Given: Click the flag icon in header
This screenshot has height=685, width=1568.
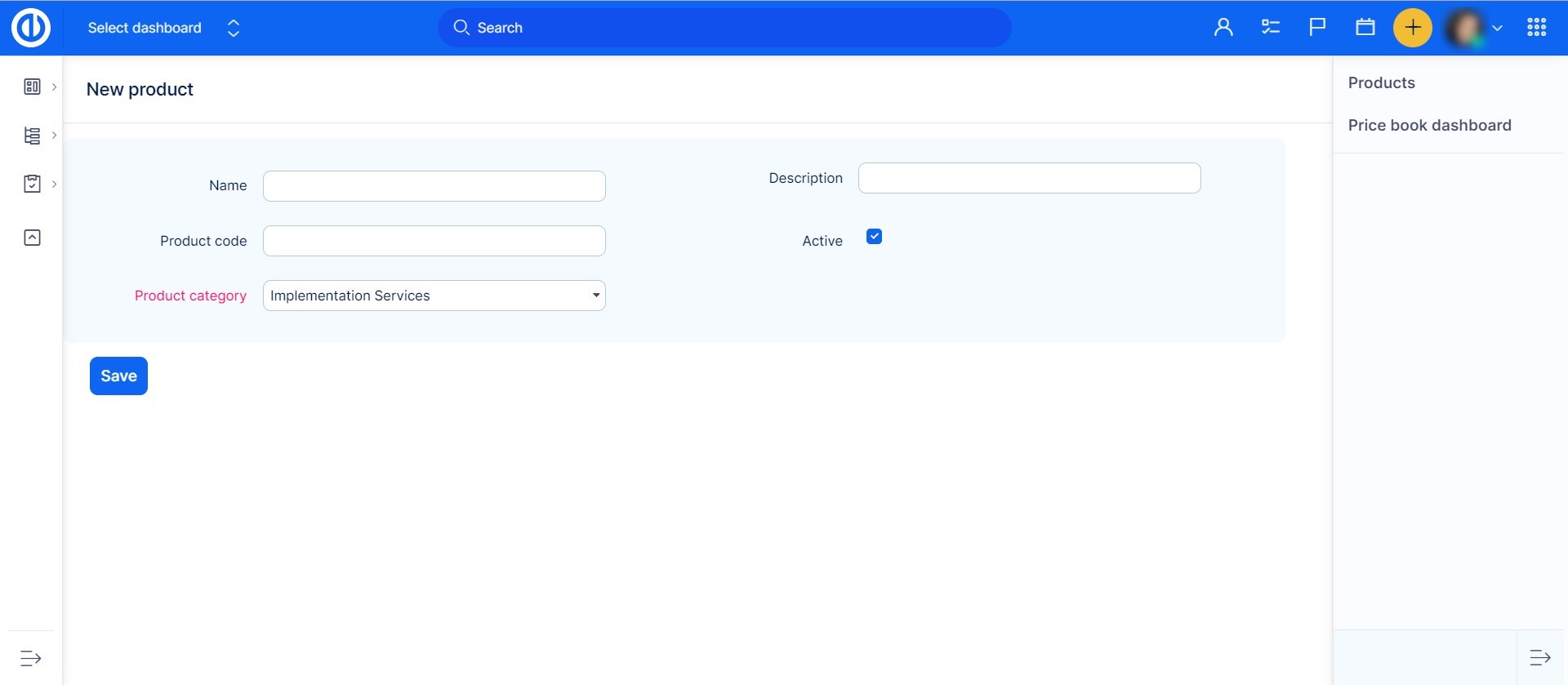Looking at the screenshot, I should tap(1316, 28).
